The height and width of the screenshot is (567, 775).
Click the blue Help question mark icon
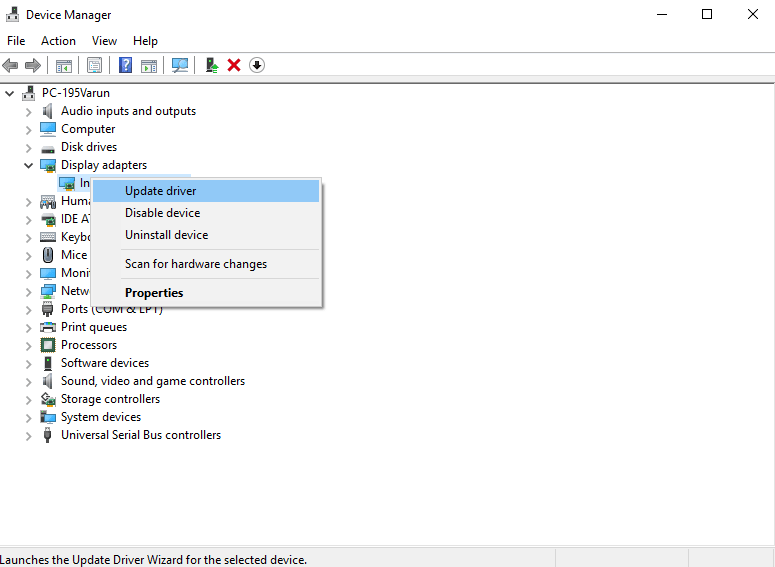coord(126,65)
